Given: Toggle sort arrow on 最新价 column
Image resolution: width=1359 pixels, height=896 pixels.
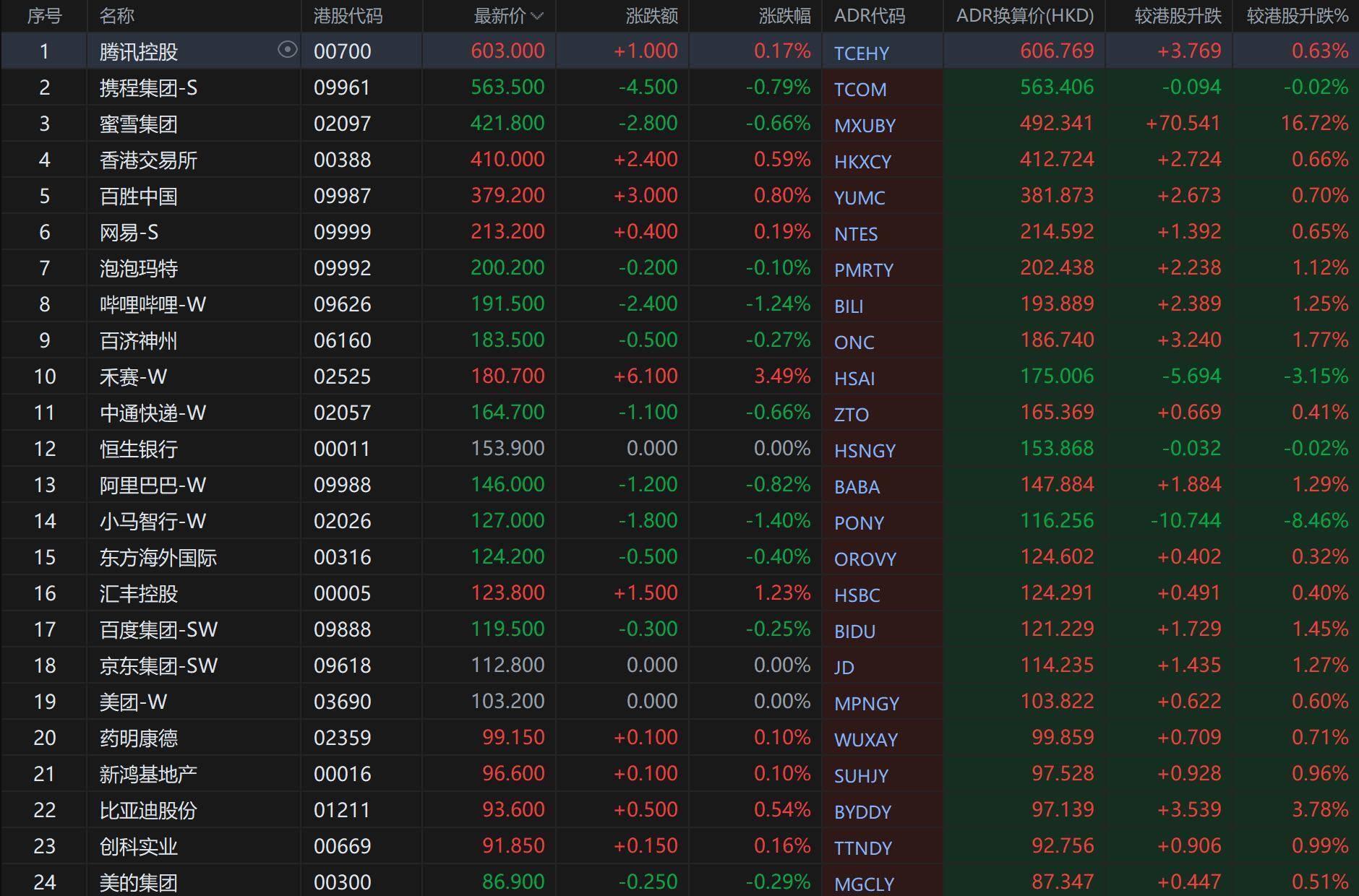Looking at the screenshot, I should (x=537, y=16).
